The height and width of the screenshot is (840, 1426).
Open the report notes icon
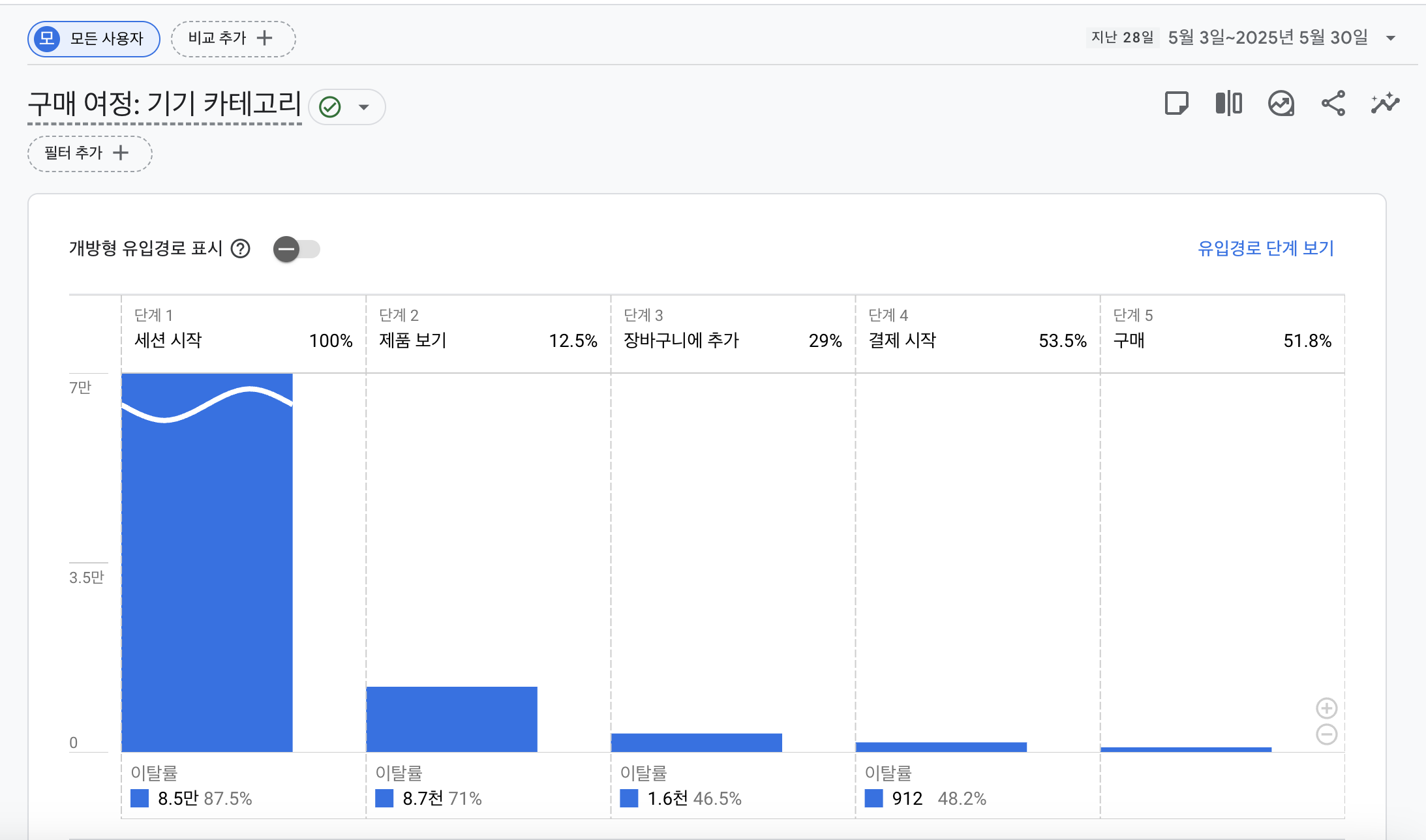[x=1176, y=104]
